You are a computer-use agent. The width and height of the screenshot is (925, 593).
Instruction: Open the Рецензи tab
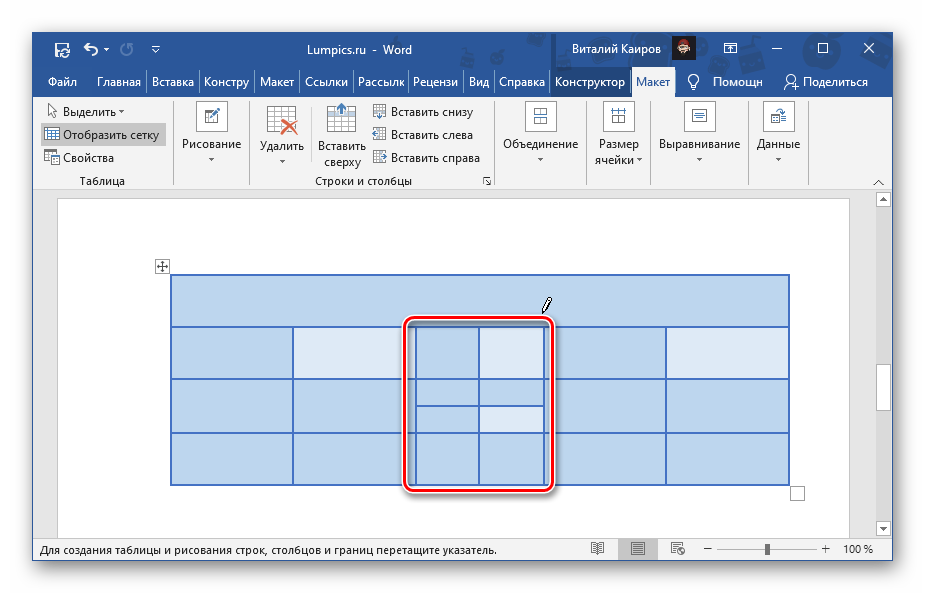click(435, 82)
